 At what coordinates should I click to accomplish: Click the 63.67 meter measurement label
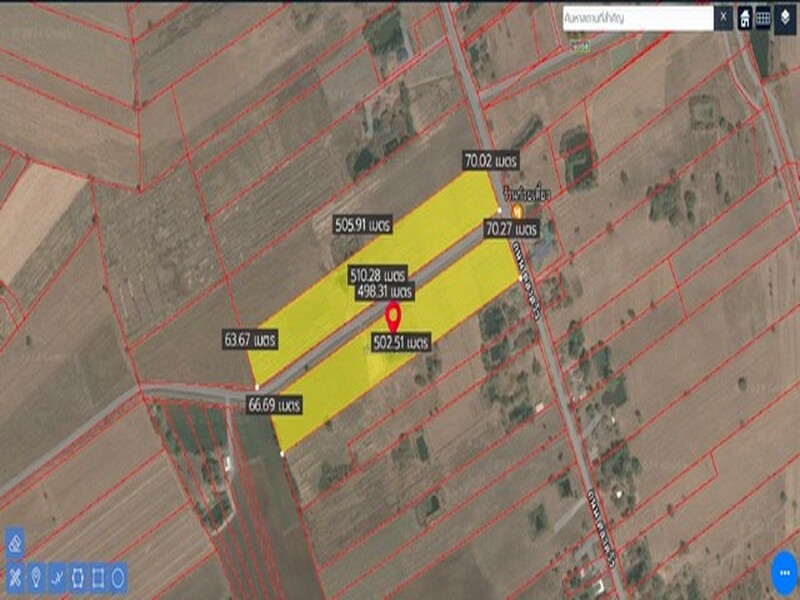click(250, 340)
